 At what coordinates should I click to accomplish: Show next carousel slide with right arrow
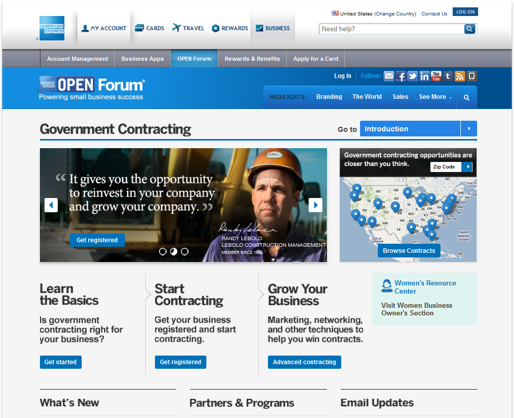point(315,205)
